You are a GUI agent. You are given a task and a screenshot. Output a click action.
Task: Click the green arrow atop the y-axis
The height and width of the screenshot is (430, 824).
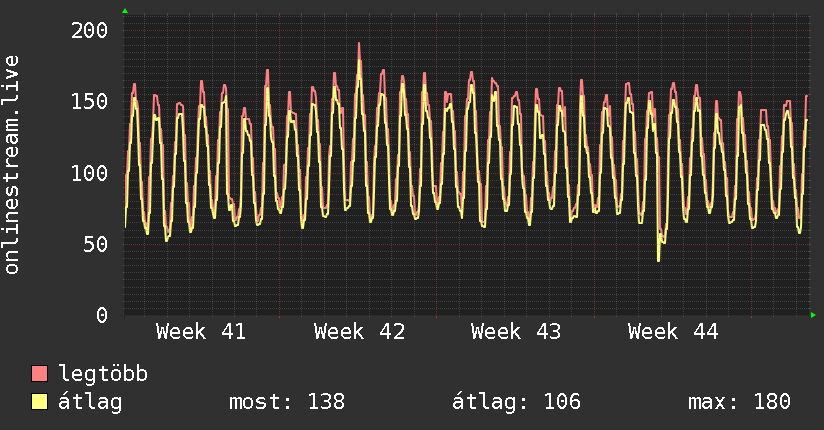click(x=125, y=11)
